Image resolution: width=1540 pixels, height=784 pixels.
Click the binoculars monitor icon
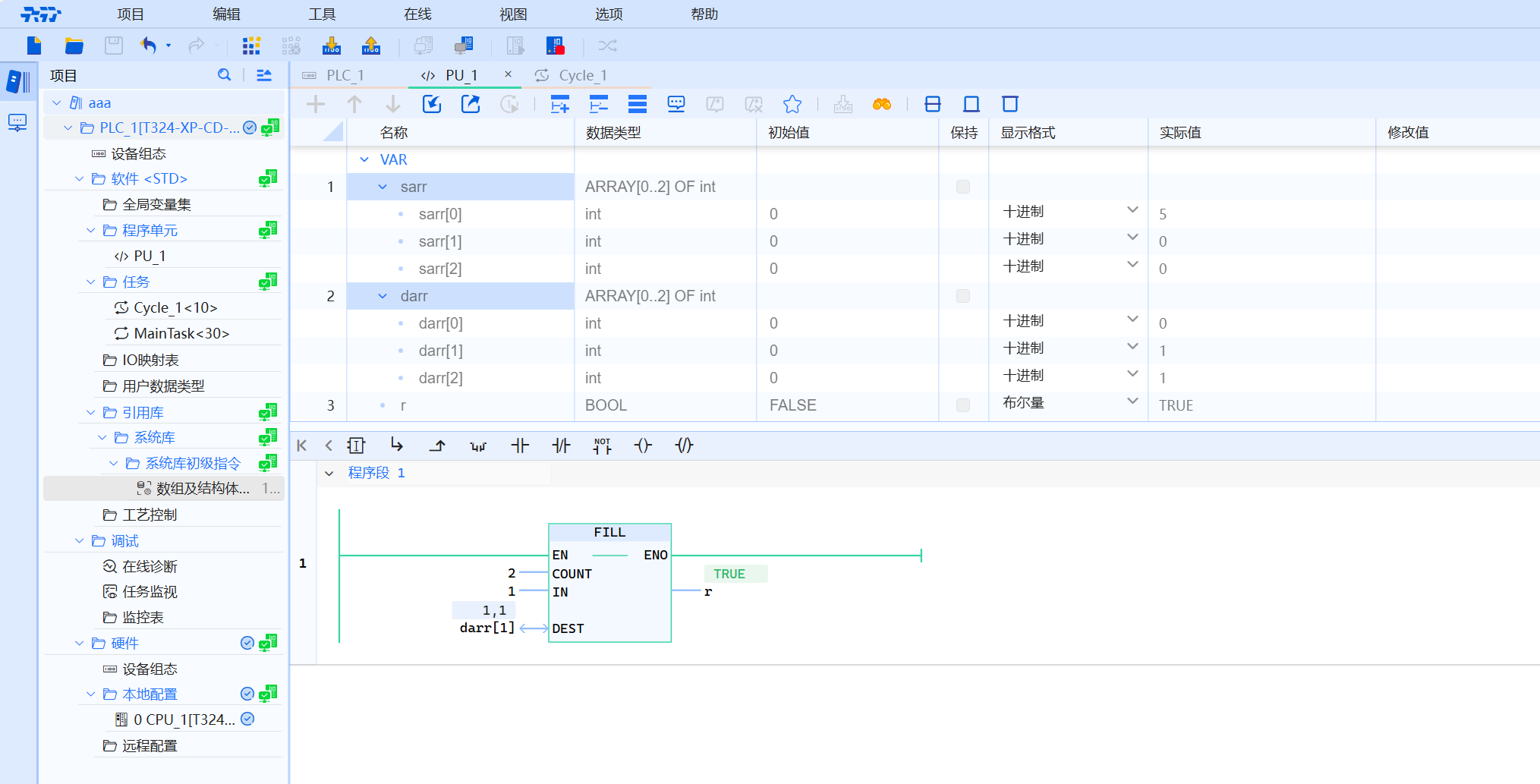click(882, 104)
